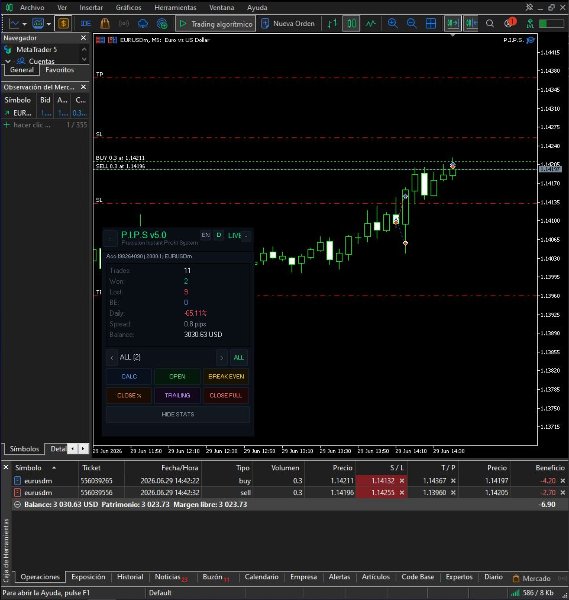Click the green connection level bar
This screenshot has height=600, width=569.
pos(551,24)
